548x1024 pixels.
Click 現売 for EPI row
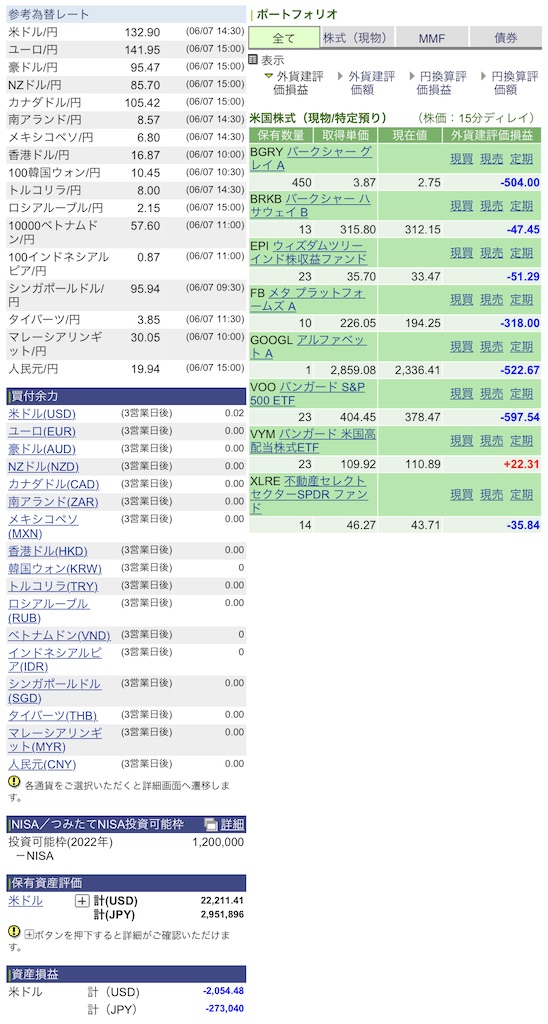(492, 253)
